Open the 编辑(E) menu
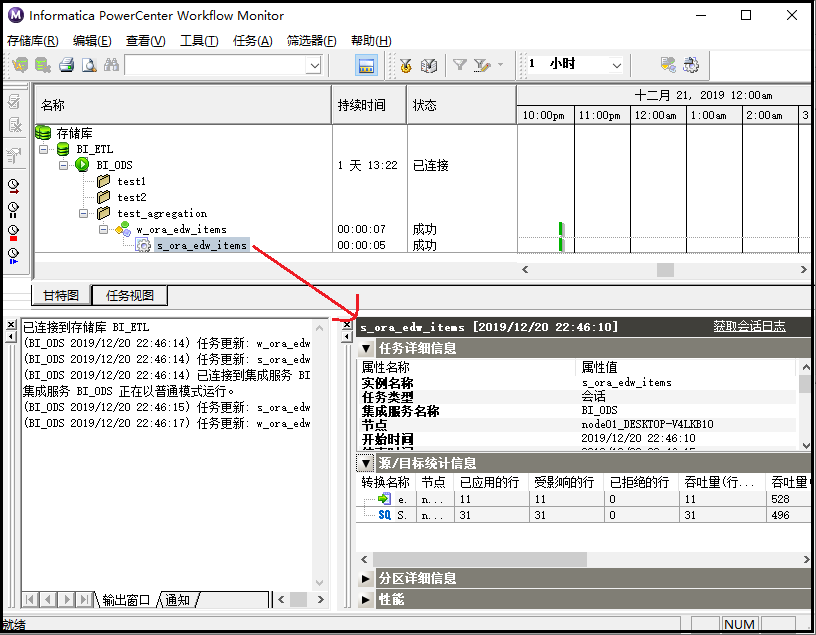This screenshot has height=635, width=816. [x=92, y=41]
